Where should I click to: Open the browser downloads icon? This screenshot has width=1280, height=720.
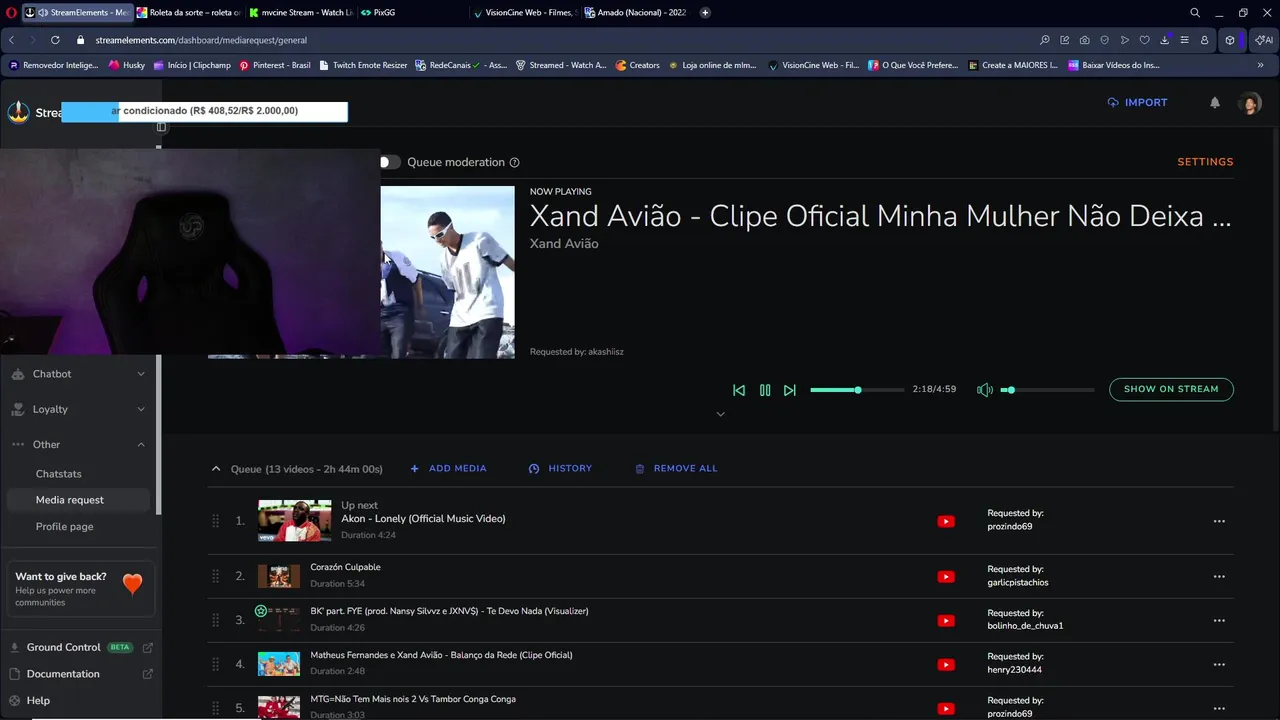pyautogui.click(x=1165, y=40)
